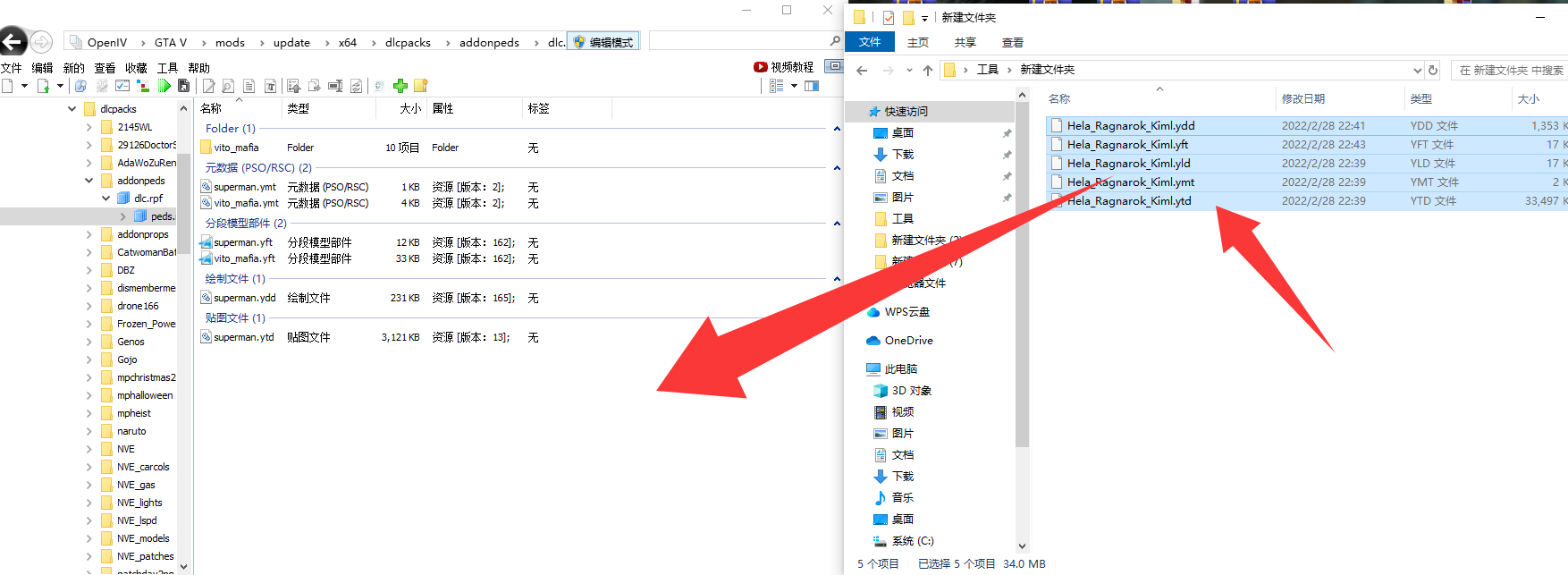Click the Replace refresh document icon

[356, 86]
